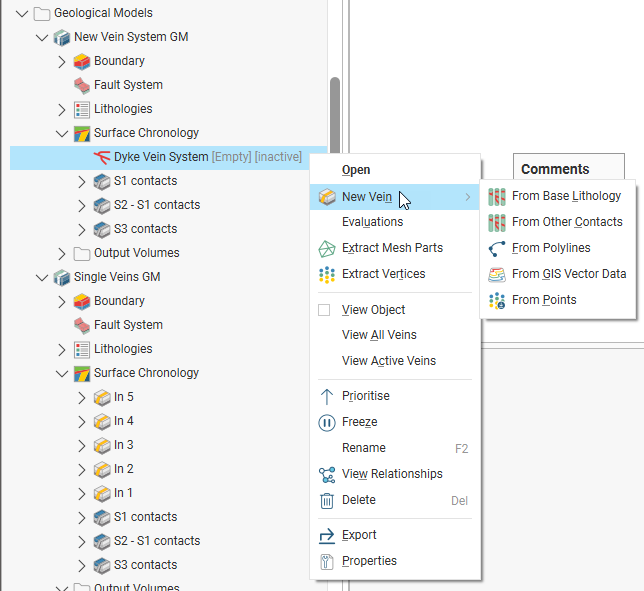Choose View Active Veins option

click(x=389, y=361)
